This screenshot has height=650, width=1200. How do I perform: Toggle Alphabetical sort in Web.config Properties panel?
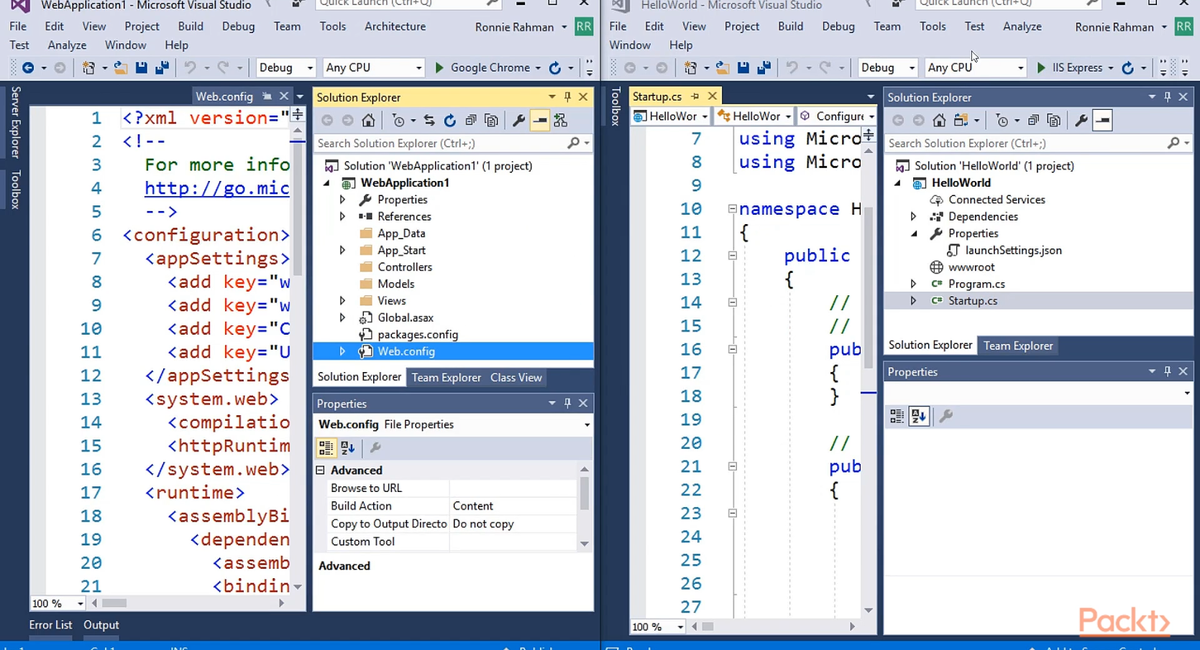(x=347, y=448)
